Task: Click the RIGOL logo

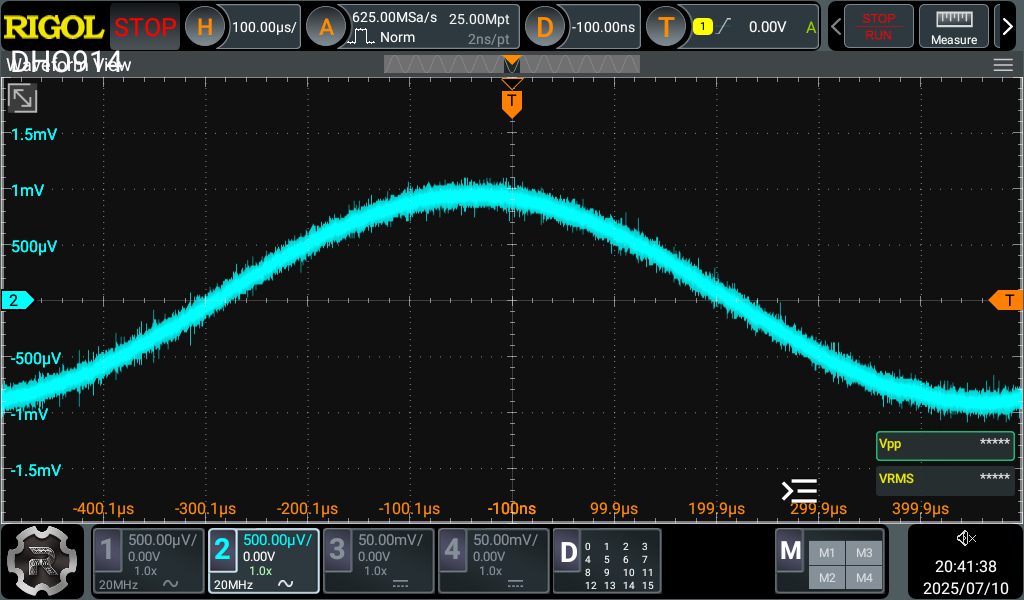Action: coord(54,27)
